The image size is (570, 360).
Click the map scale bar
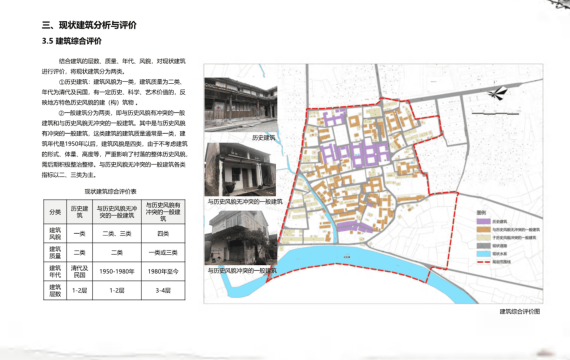pos(495,114)
